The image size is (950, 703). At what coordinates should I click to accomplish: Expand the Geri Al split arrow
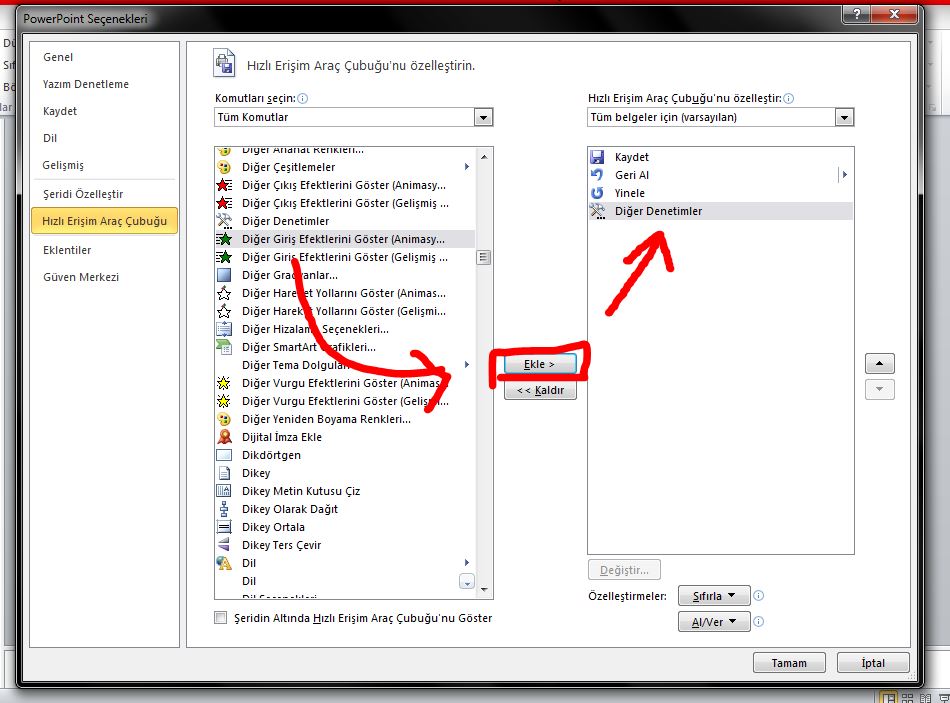(x=844, y=175)
